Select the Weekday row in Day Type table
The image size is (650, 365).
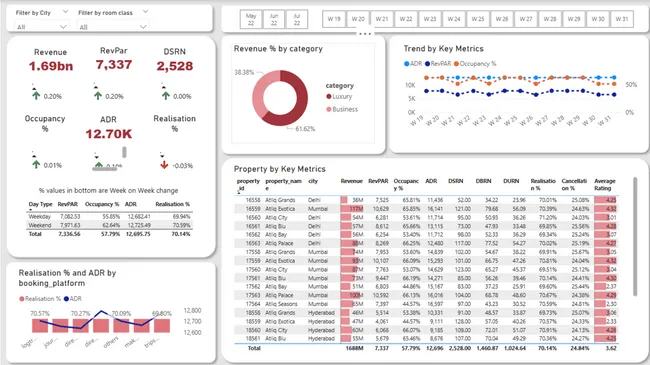pos(109,217)
